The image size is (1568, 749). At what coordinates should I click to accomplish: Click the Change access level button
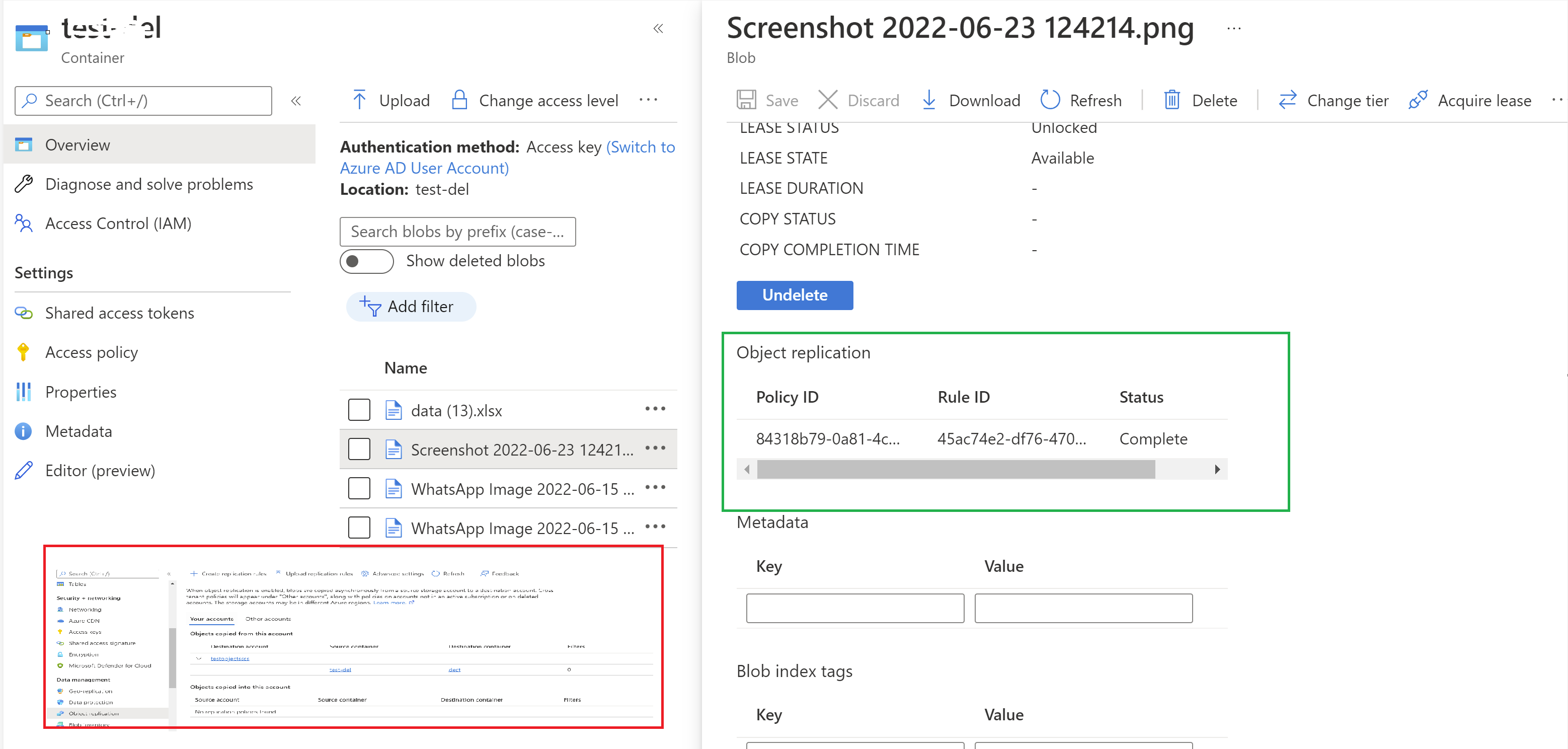click(535, 100)
